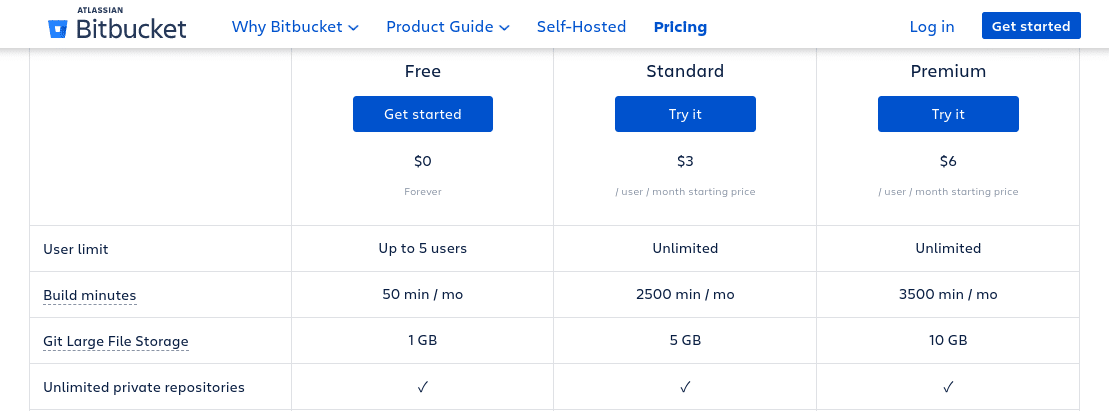
Task: Click the Atlassian Bitbucket wordmark
Action: click(x=131, y=27)
